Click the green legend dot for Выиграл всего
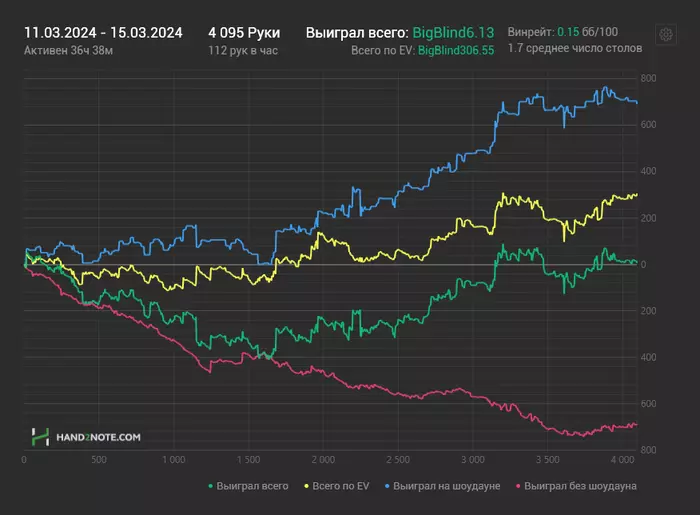Image resolution: width=700 pixels, height=515 pixels. (x=210, y=487)
